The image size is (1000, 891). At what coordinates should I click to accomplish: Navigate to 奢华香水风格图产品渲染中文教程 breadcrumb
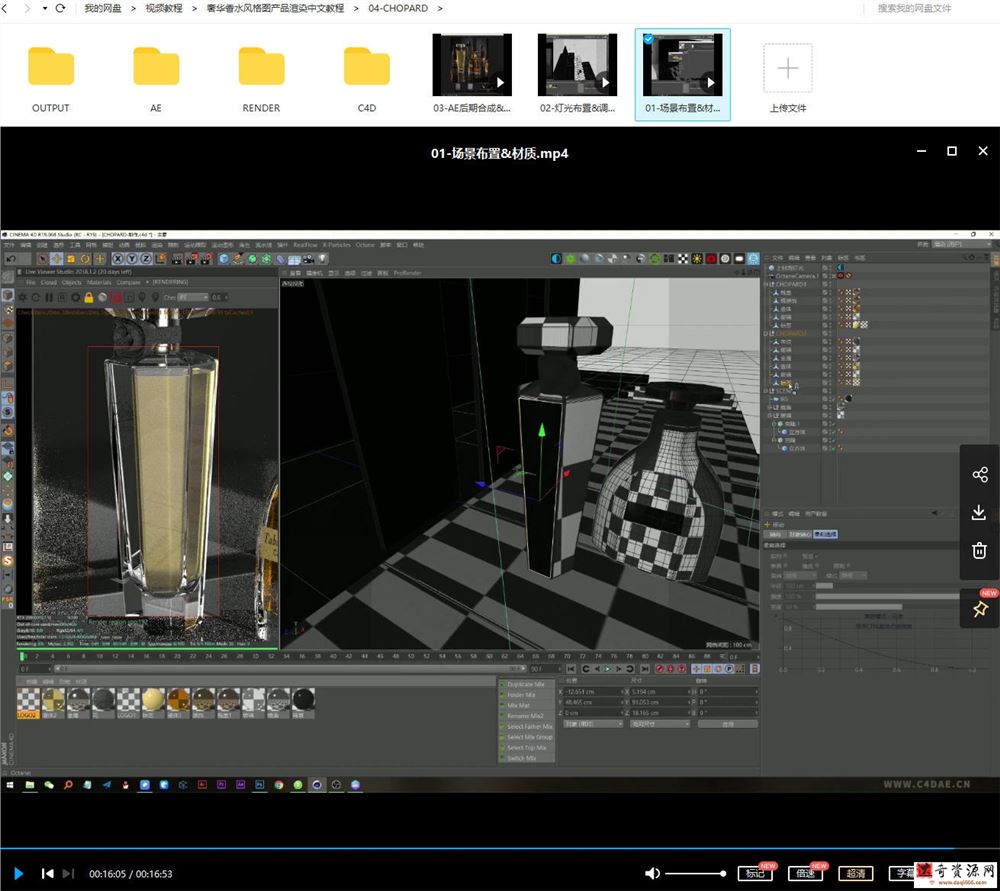(x=275, y=8)
